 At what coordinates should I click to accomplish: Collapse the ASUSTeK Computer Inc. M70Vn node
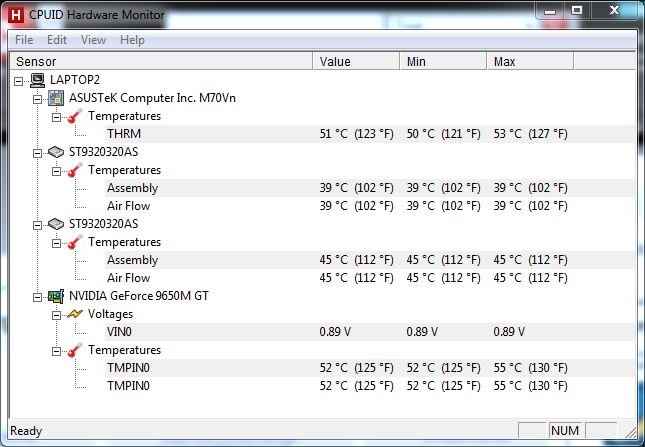(x=38, y=98)
